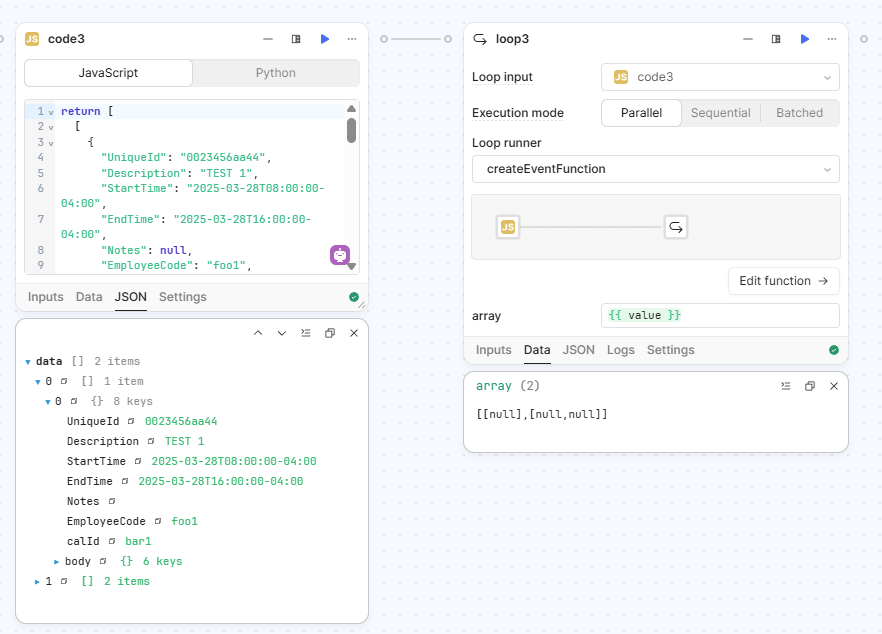Image resolution: width=882 pixels, height=634 pixels.
Task: Toggle format icon in loop3 array panel
Action: 786,386
